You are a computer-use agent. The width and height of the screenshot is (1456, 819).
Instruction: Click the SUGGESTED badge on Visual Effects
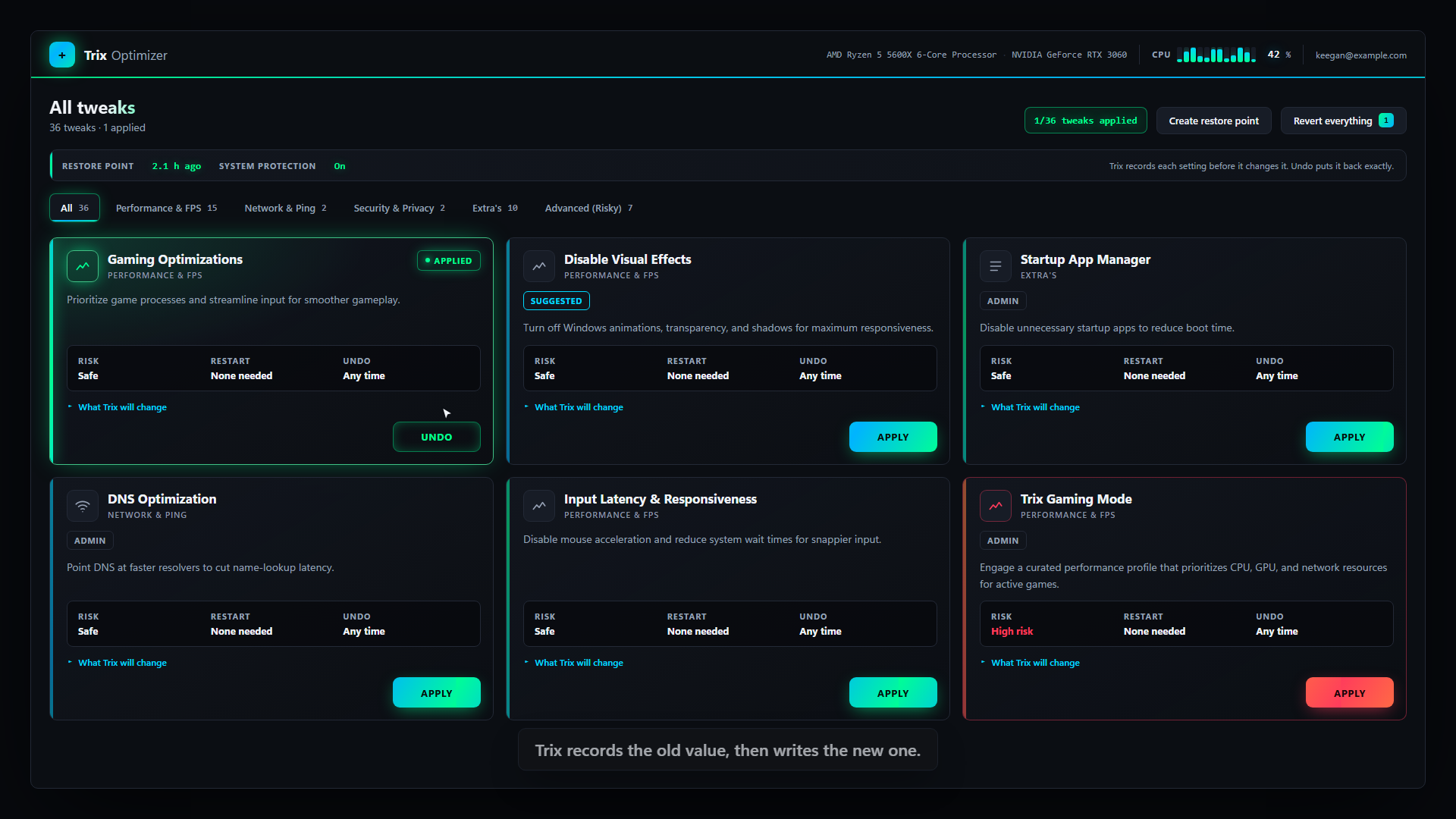point(556,301)
